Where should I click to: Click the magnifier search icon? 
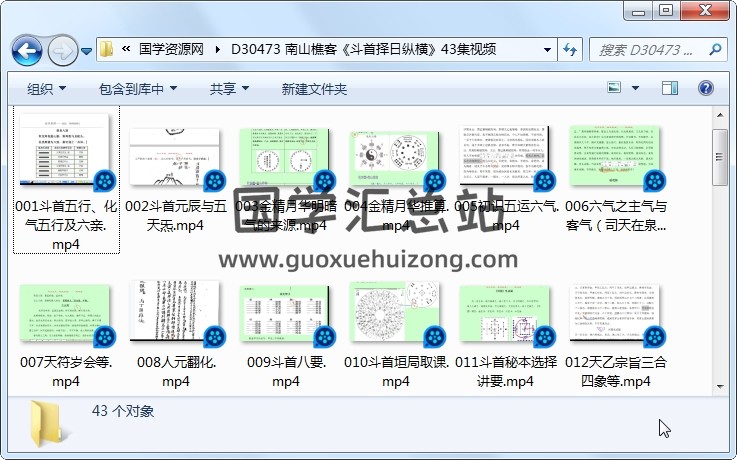pyautogui.click(x=715, y=49)
